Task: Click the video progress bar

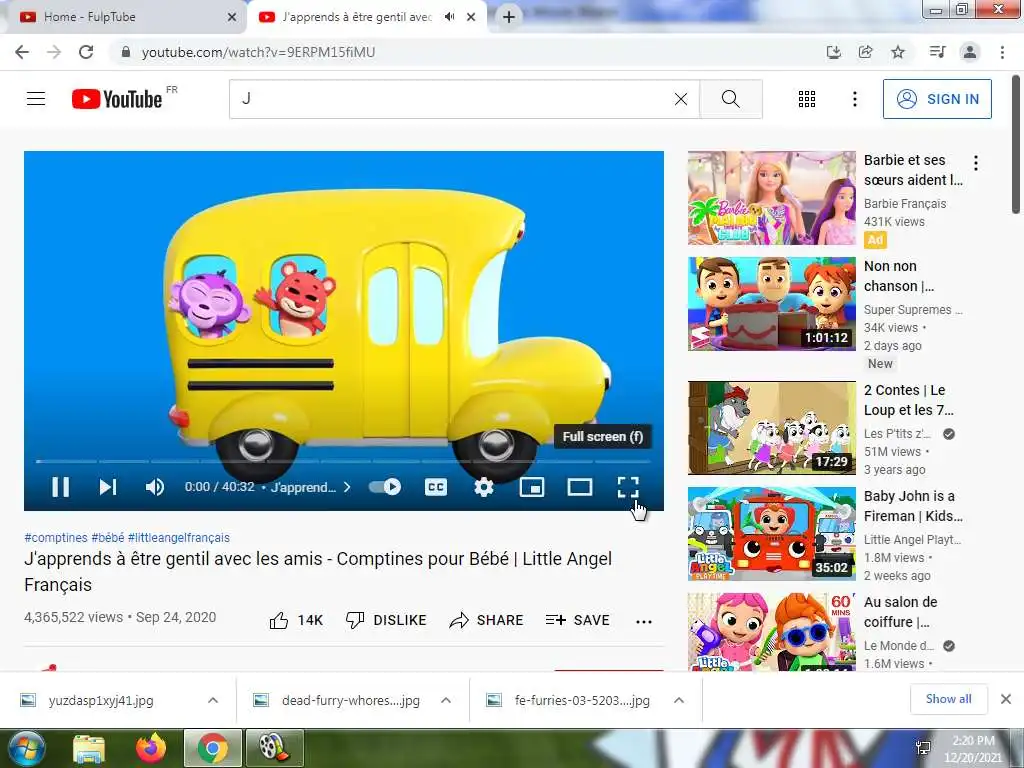Action: click(344, 461)
